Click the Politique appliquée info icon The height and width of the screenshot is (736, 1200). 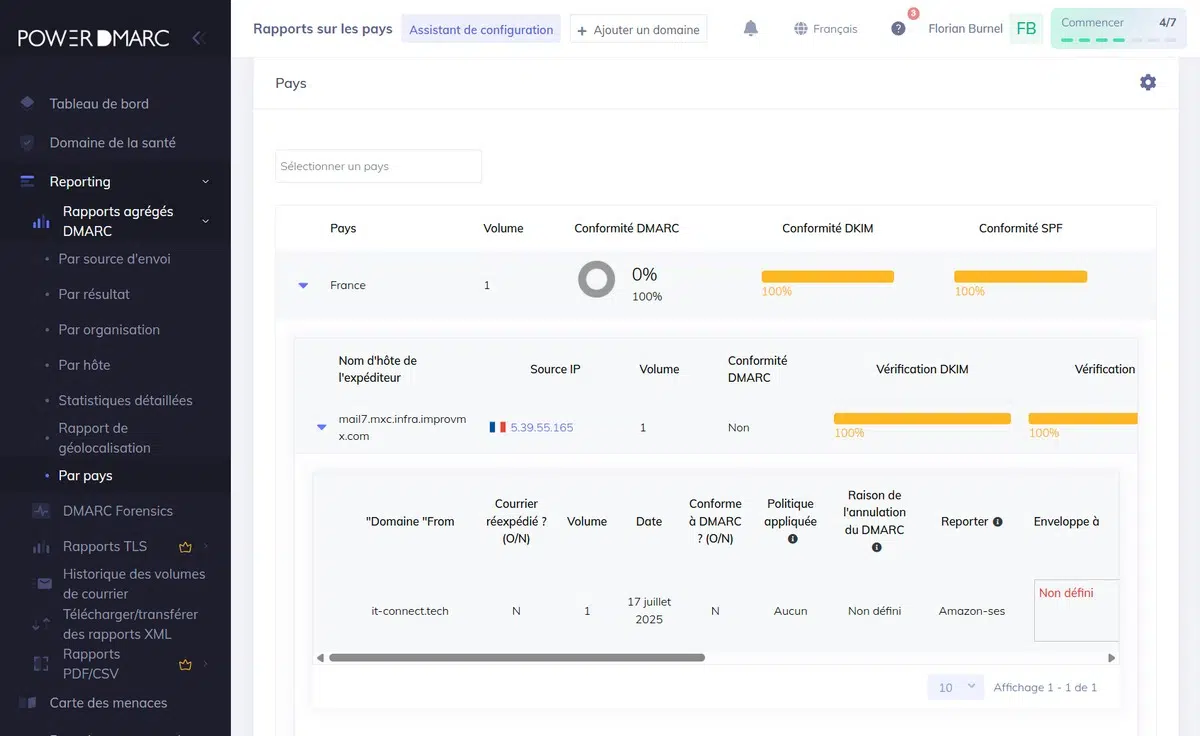coord(792,539)
